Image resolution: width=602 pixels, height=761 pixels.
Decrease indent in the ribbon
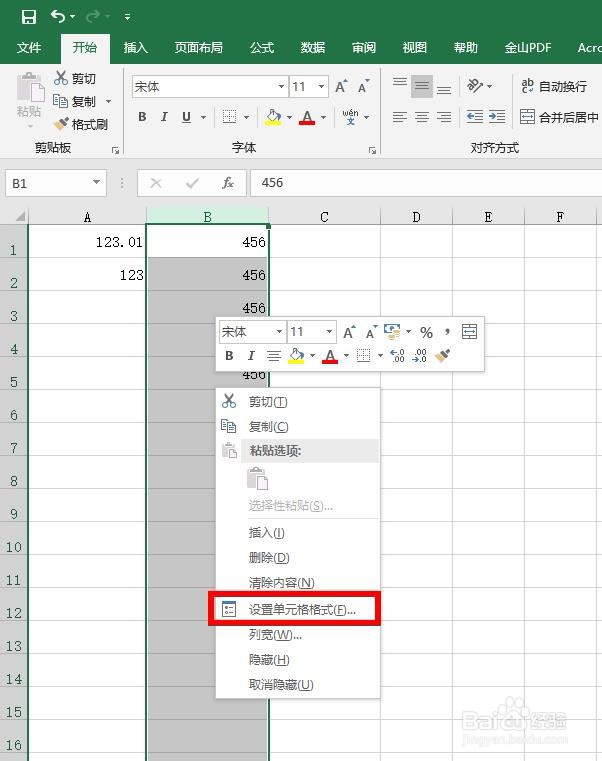pyautogui.click(x=475, y=117)
